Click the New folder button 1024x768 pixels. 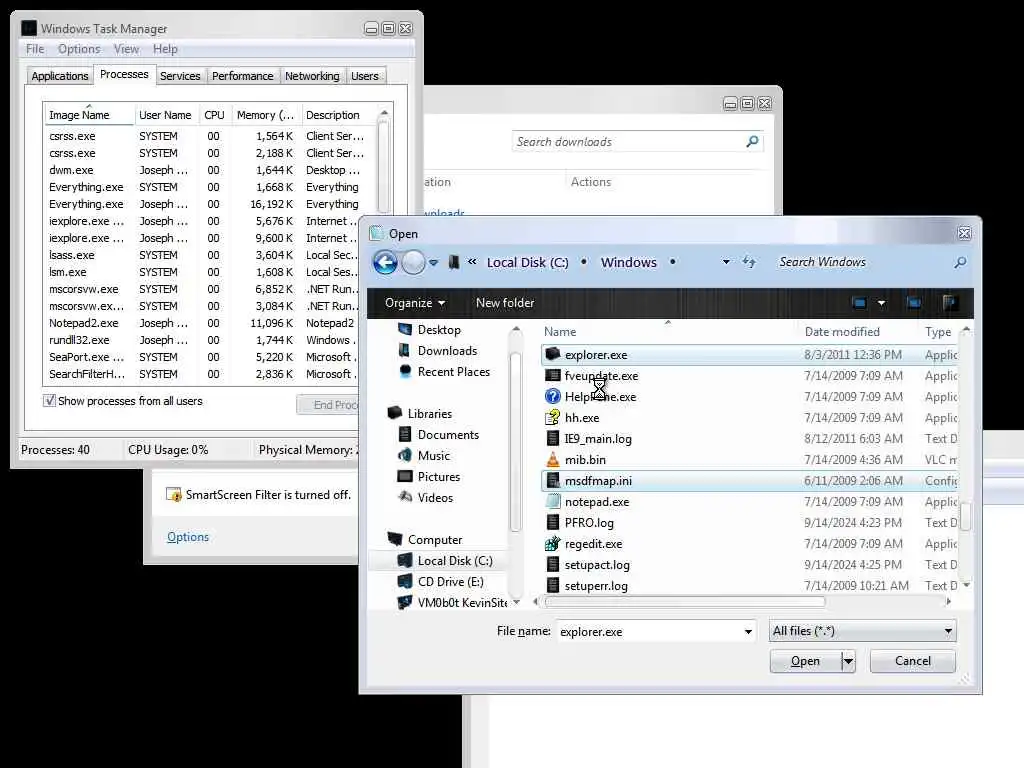click(505, 303)
